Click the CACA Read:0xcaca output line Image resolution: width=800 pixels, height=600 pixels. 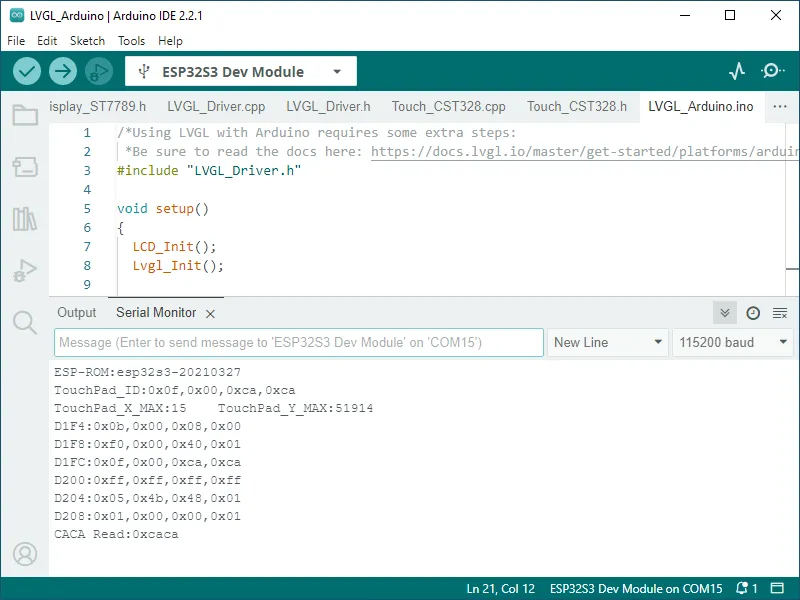tap(116, 534)
